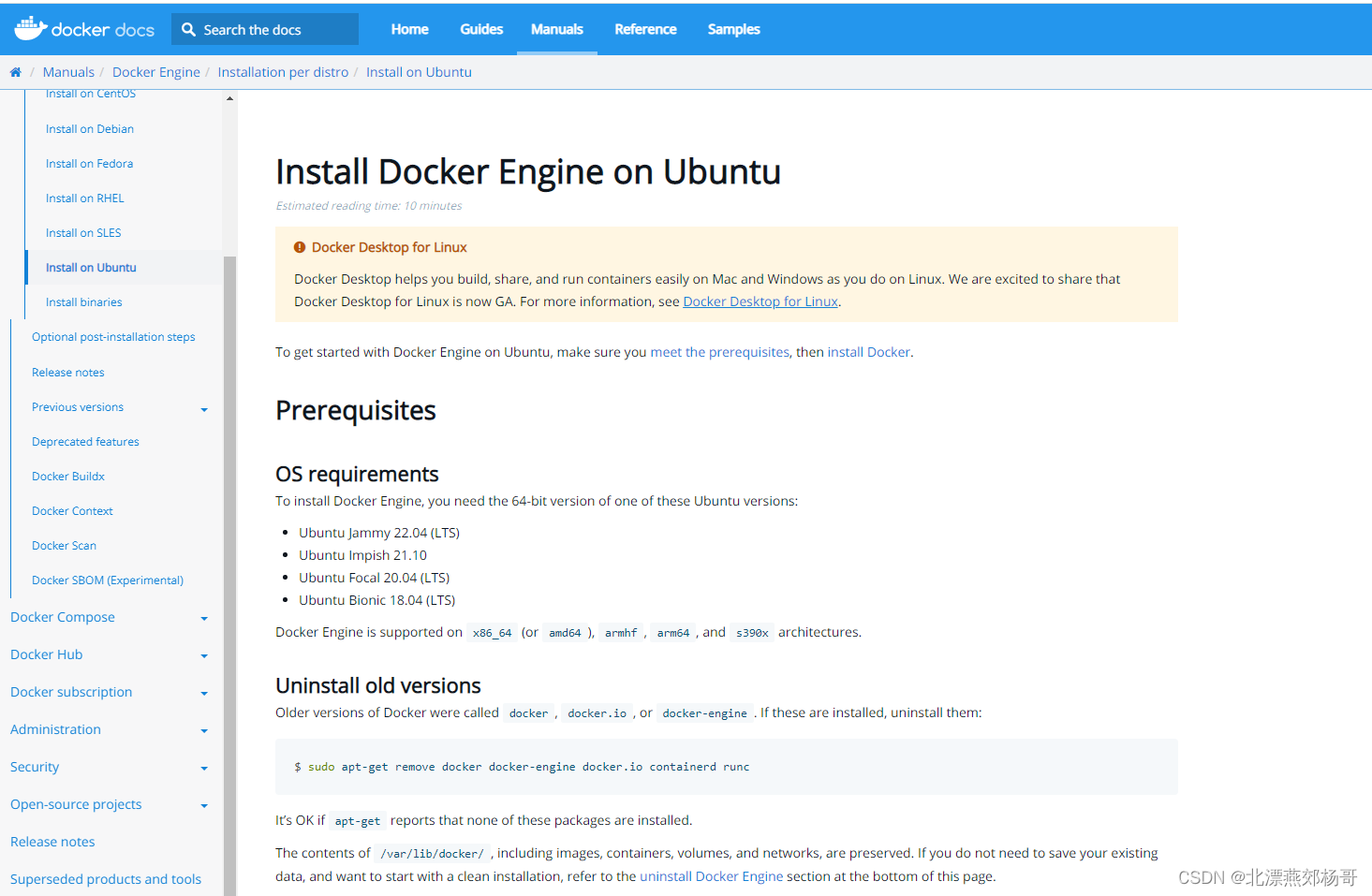The image size is (1372, 896).
Task: Expand Docker Compose section arrow
Action: [x=204, y=619]
